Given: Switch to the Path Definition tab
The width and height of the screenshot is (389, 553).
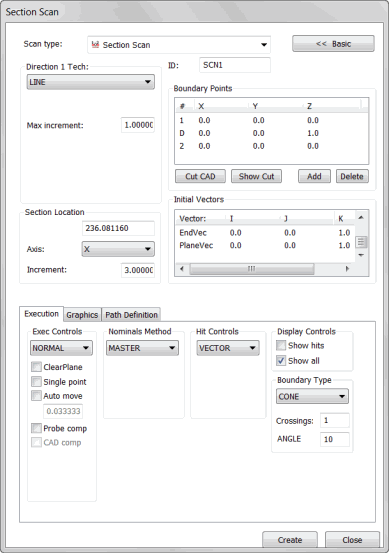Looking at the screenshot, I should pos(131,315).
